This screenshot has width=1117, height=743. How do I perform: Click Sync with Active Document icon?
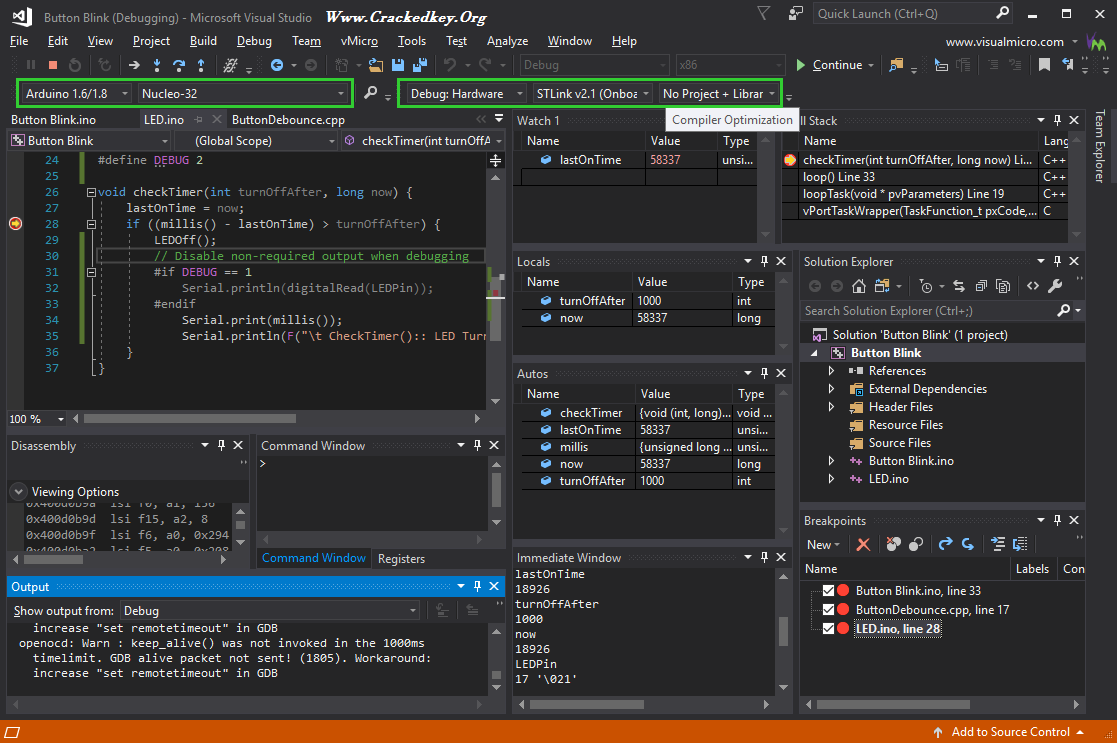(x=959, y=286)
